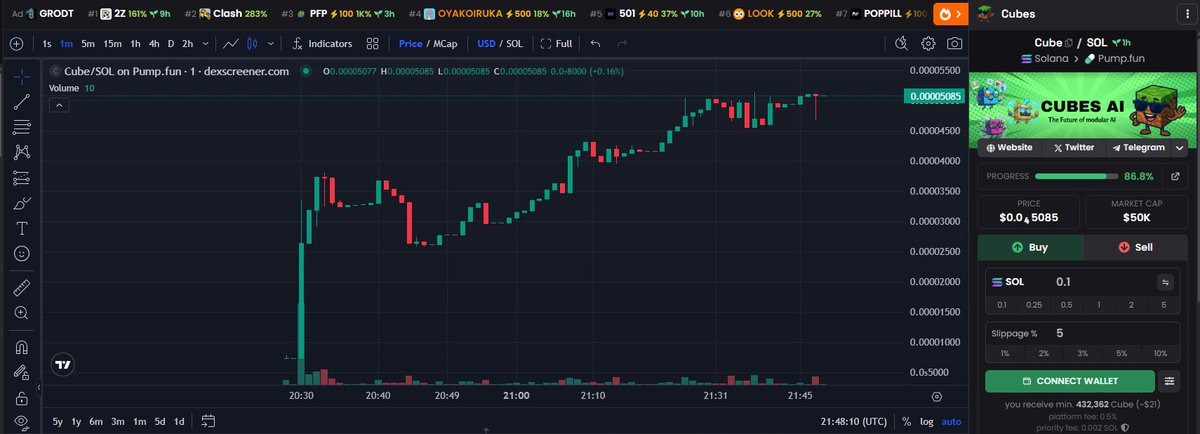The image size is (1200, 434).
Task: Toggle percent scale on price axis
Action: pos(906,422)
